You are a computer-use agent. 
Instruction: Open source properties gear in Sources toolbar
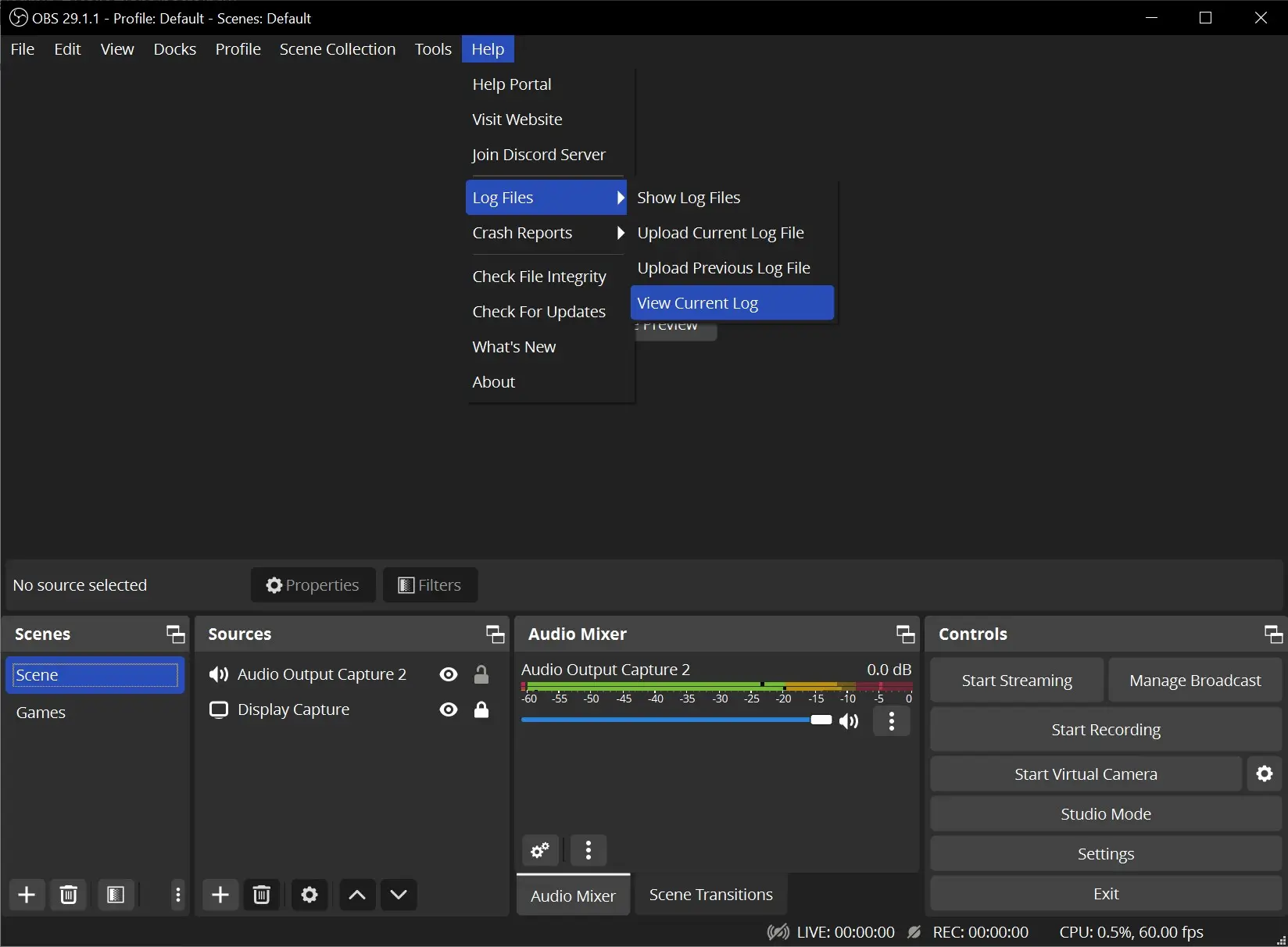point(309,895)
